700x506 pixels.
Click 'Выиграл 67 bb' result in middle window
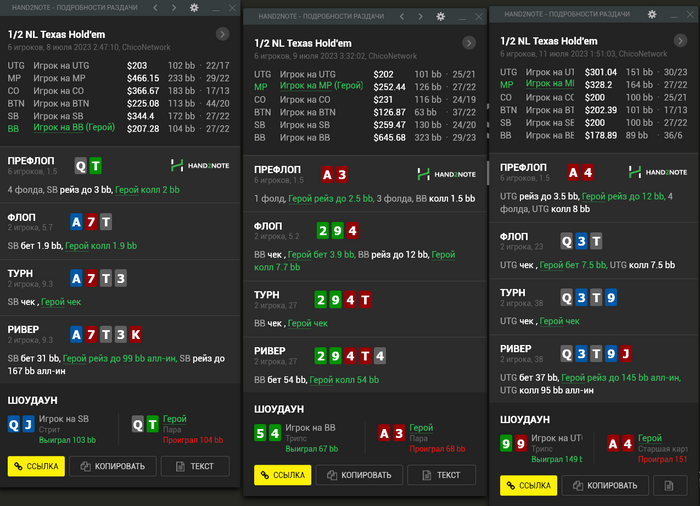coord(312,449)
